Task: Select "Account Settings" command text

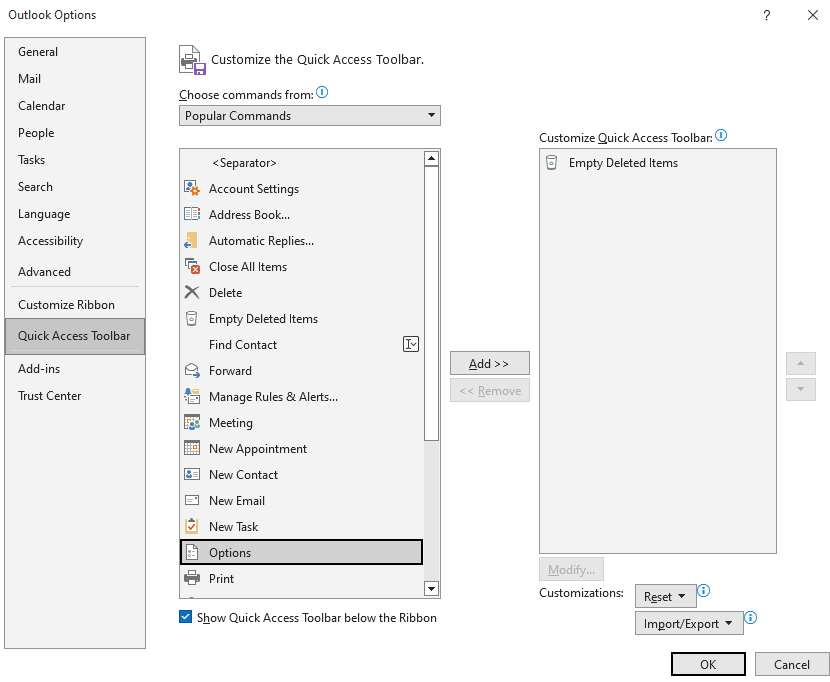Action: pos(254,189)
